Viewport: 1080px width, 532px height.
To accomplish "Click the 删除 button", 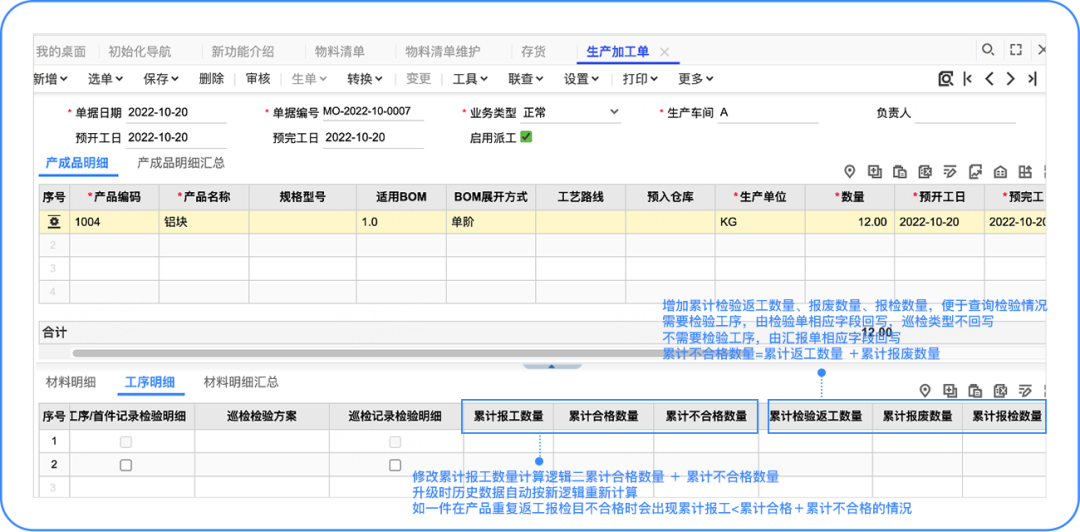I will tap(211, 79).
